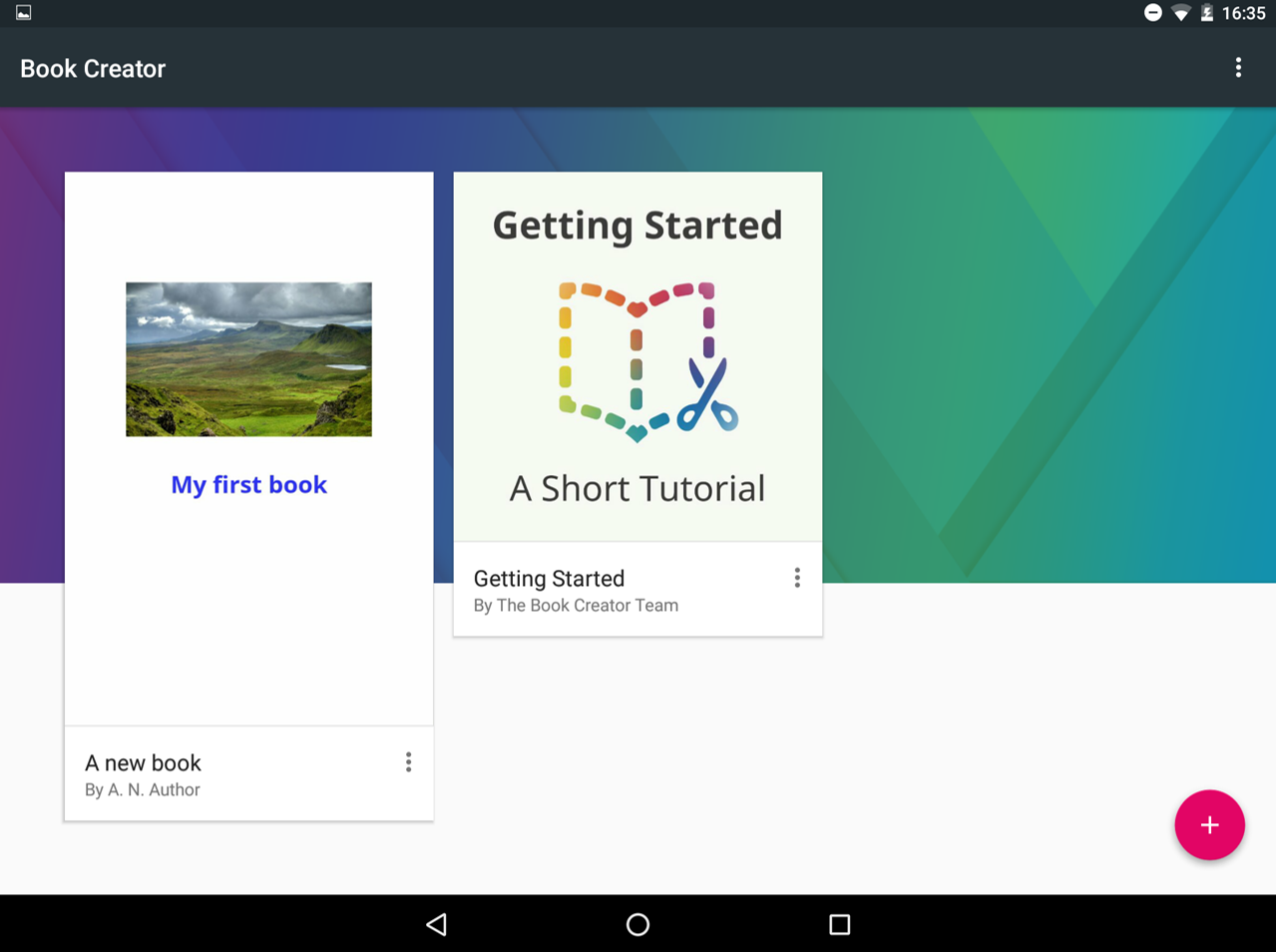This screenshot has height=952, width=1276.
Task: Tap the pink plus add-book button
Action: point(1209,825)
